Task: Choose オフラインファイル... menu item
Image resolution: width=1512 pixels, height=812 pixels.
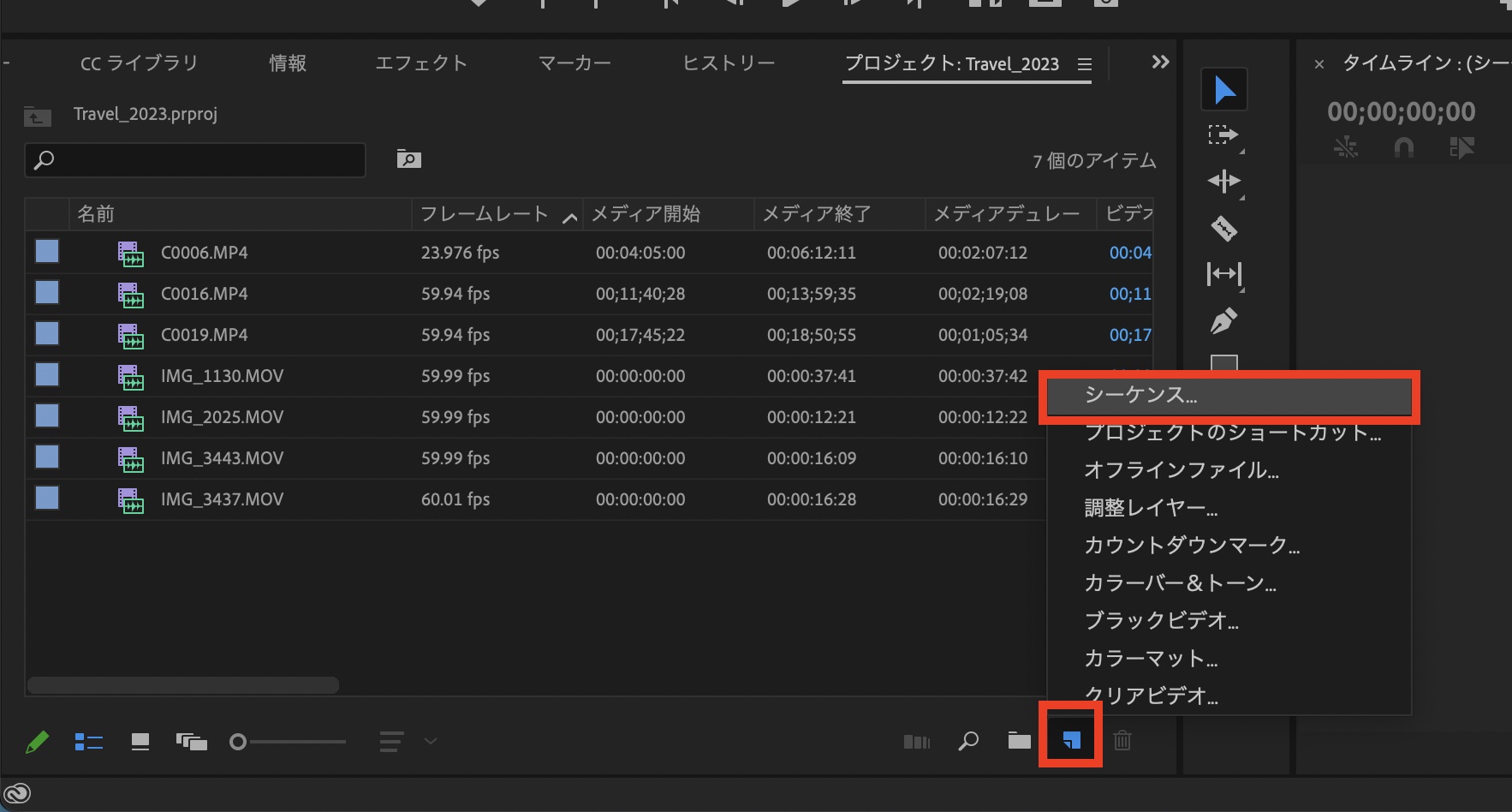Action: (x=1229, y=470)
